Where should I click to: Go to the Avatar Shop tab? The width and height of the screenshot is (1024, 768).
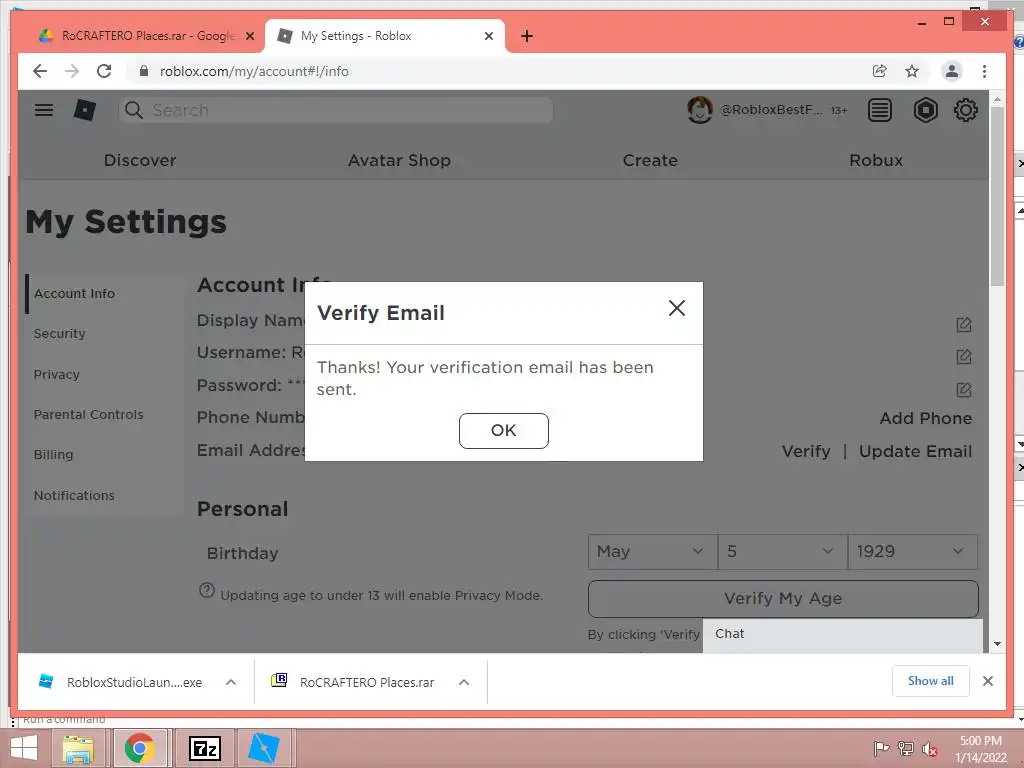tap(399, 160)
